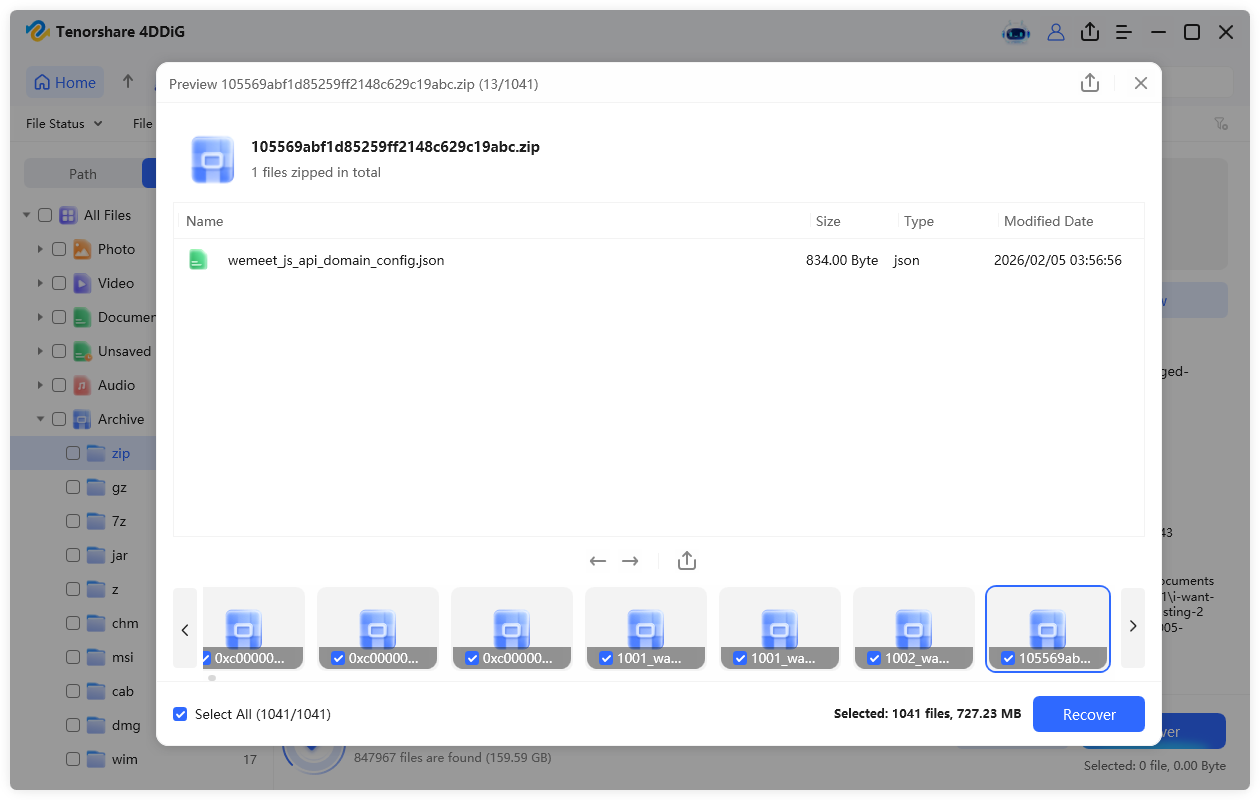The image size is (1260, 800).
Task: Close the Preview dialog
Action: coord(1141,84)
